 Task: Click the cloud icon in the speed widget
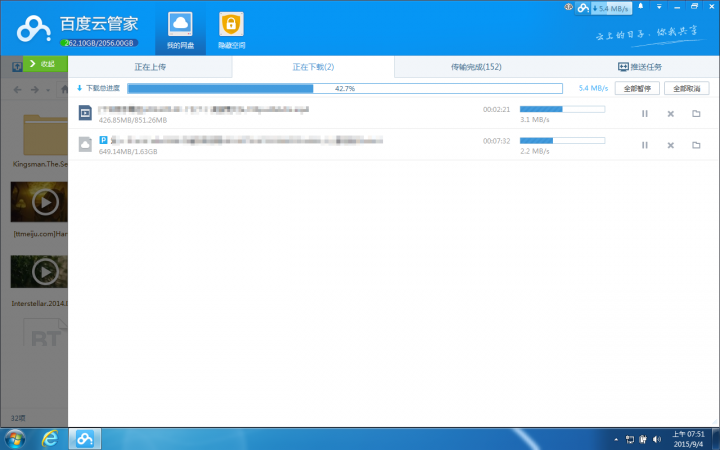(583, 8)
